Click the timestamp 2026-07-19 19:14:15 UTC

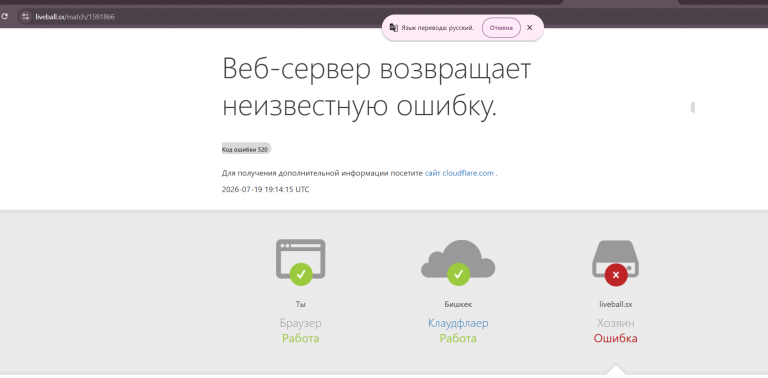click(265, 189)
